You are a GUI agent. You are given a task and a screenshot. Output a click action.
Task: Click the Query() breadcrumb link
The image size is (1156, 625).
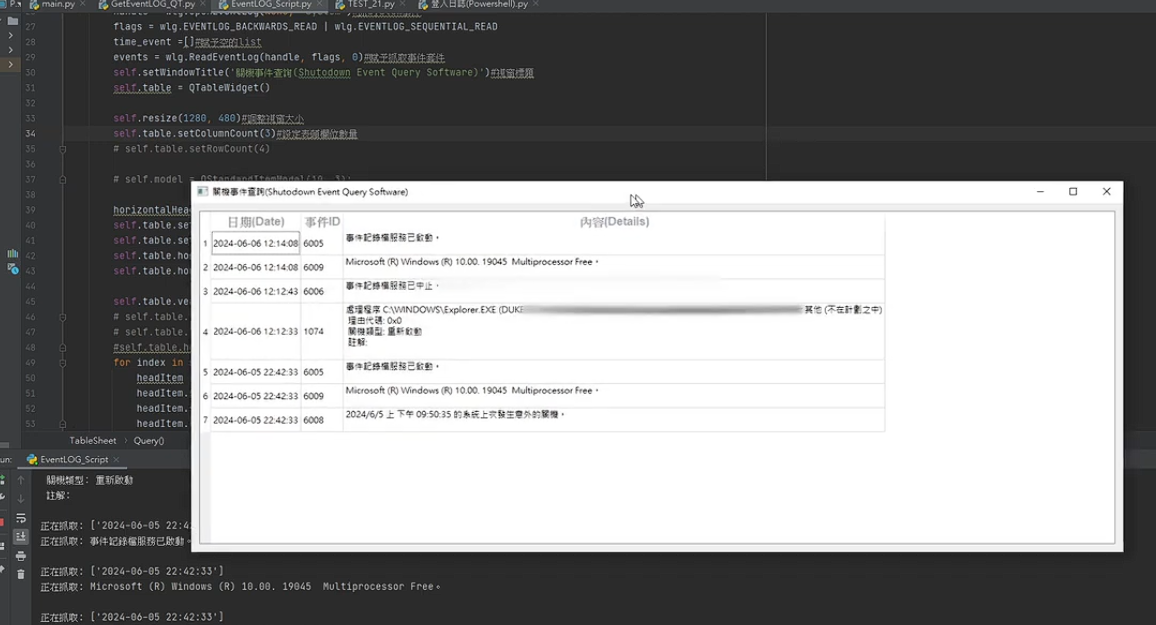pyautogui.click(x=148, y=440)
